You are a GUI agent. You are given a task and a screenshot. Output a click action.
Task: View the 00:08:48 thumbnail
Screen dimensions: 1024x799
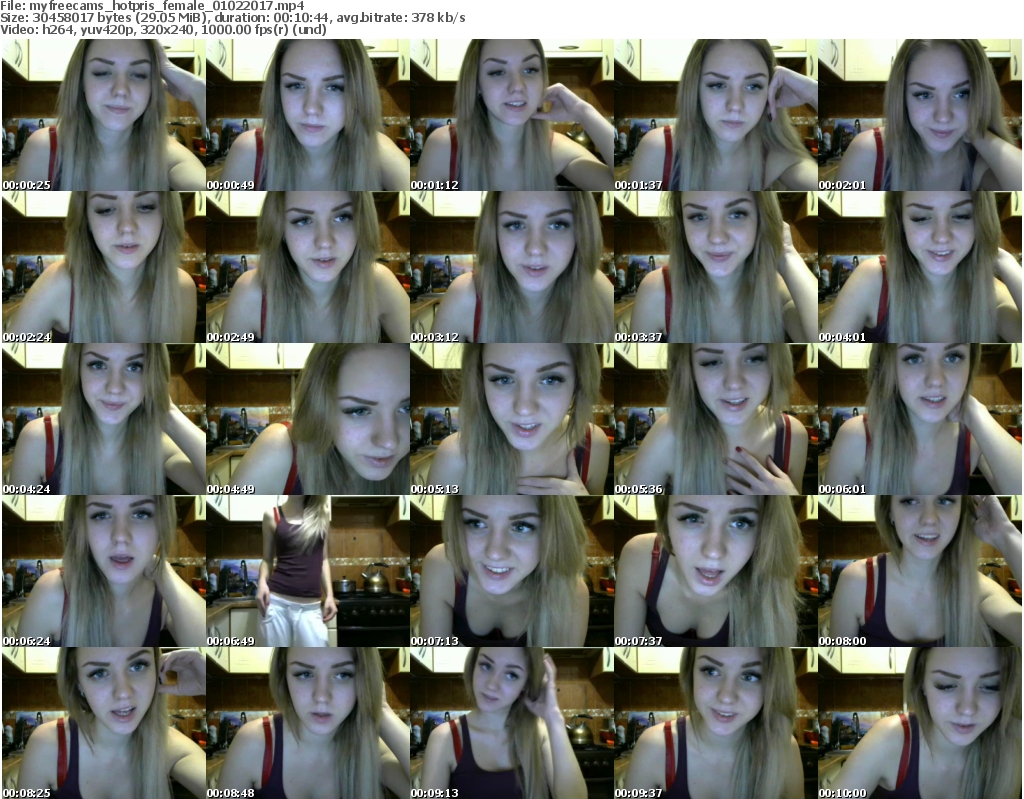[x=308, y=723]
